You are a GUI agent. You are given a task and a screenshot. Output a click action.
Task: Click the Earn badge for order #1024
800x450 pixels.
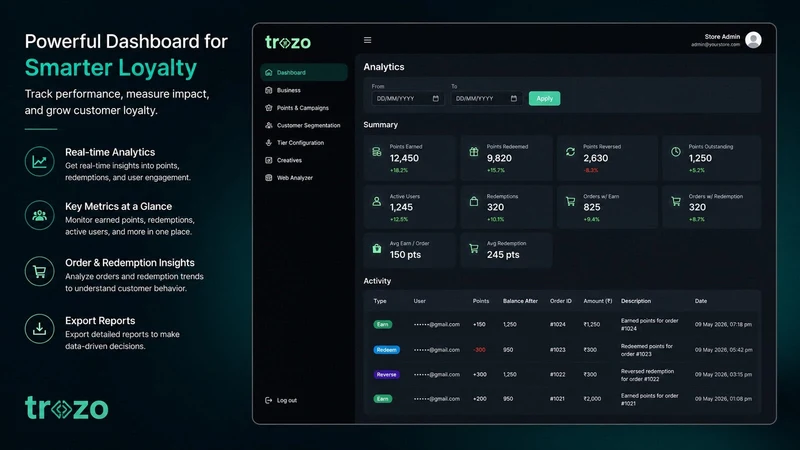click(x=383, y=324)
